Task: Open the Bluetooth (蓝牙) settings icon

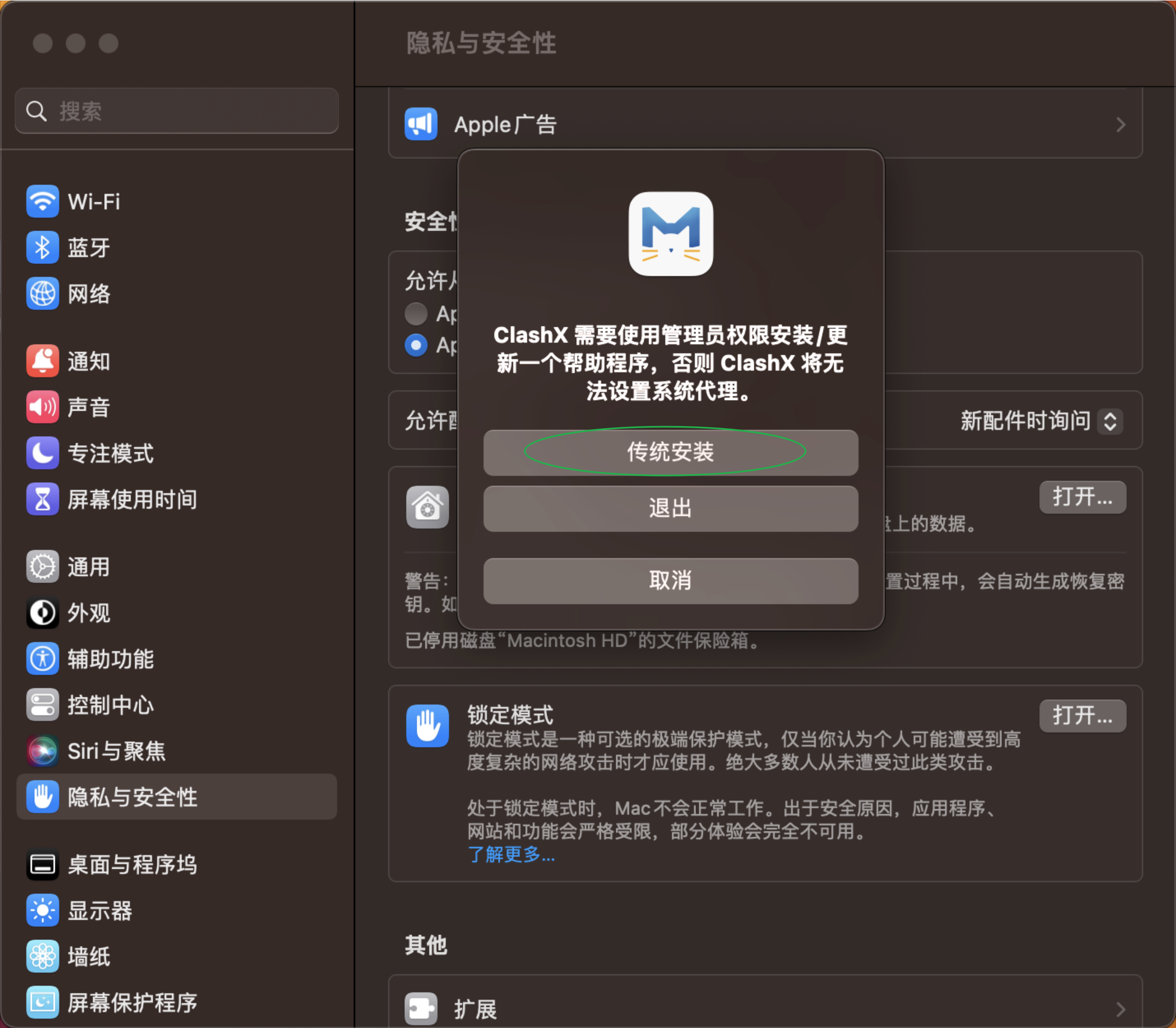Action: click(42, 248)
